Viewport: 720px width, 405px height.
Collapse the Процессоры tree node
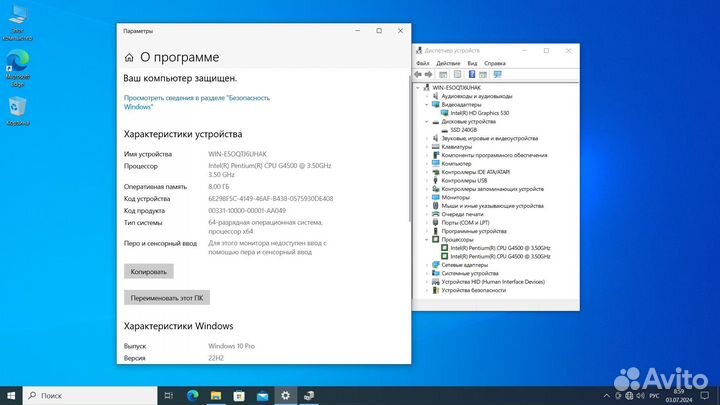coord(428,239)
